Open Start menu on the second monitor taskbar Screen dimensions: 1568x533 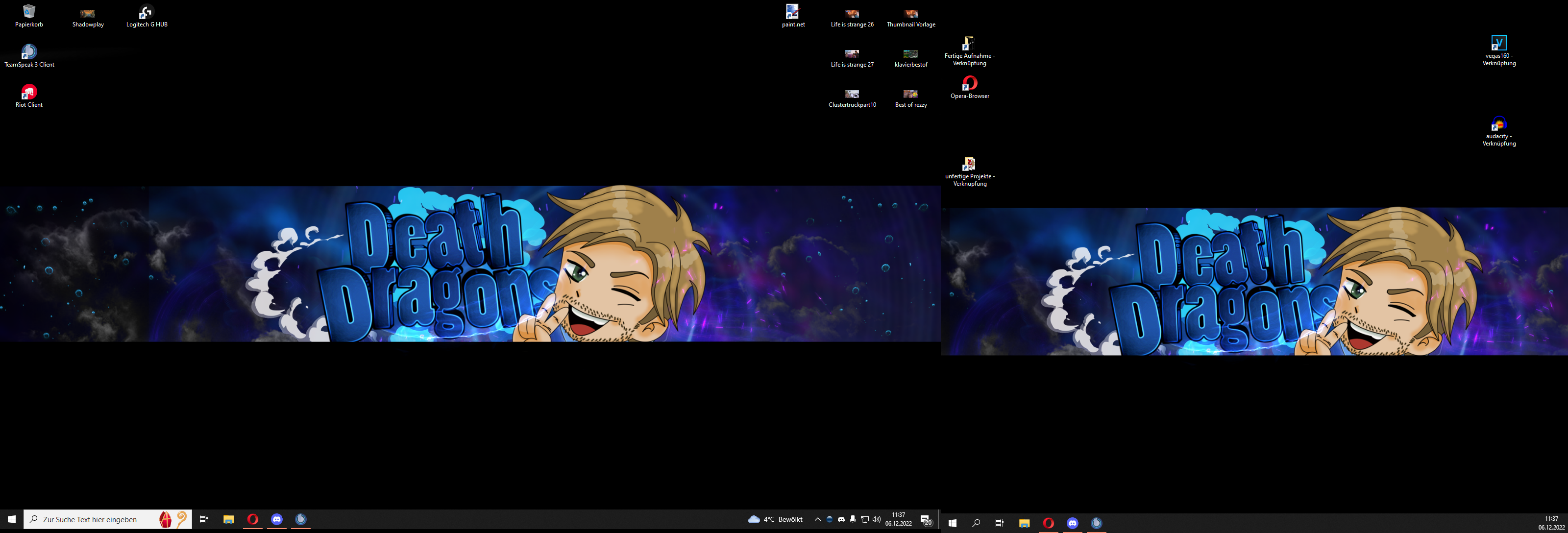pos(953,523)
